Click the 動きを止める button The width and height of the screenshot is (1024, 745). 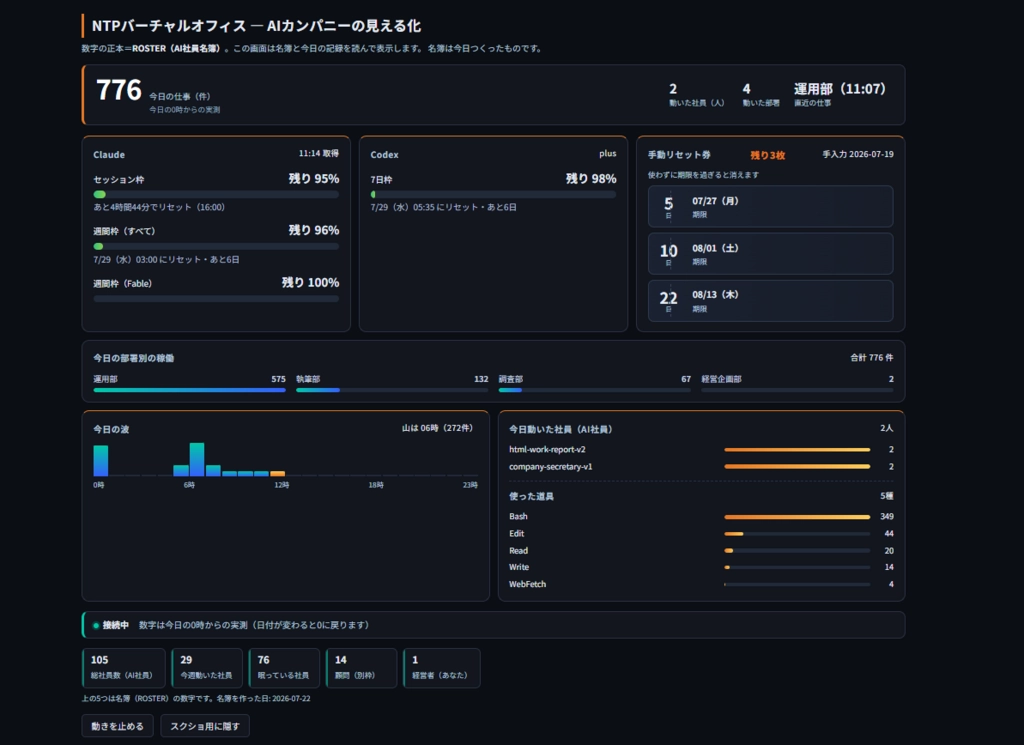click(x=118, y=726)
